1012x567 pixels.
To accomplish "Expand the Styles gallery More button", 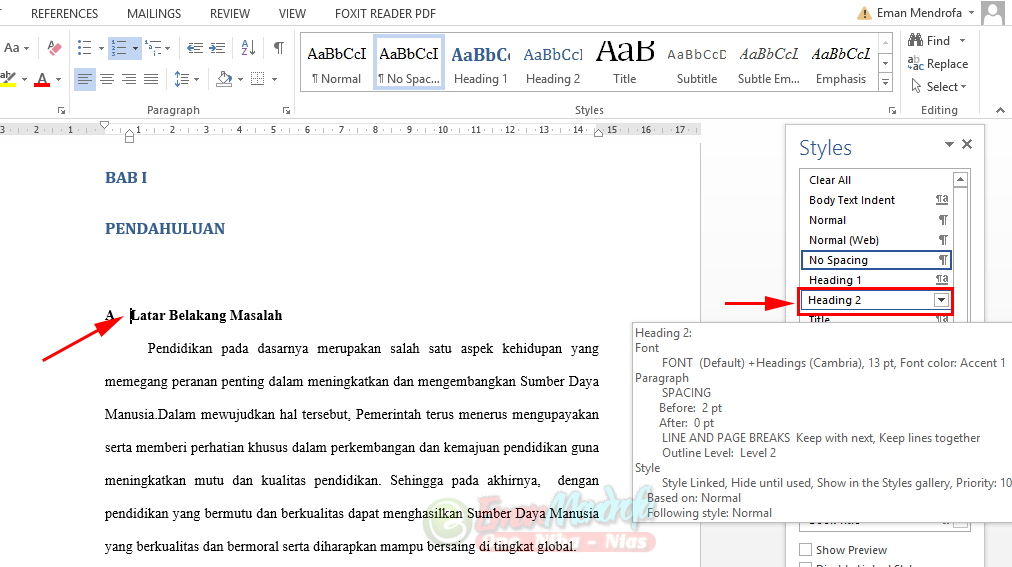I will [x=886, y=83].
